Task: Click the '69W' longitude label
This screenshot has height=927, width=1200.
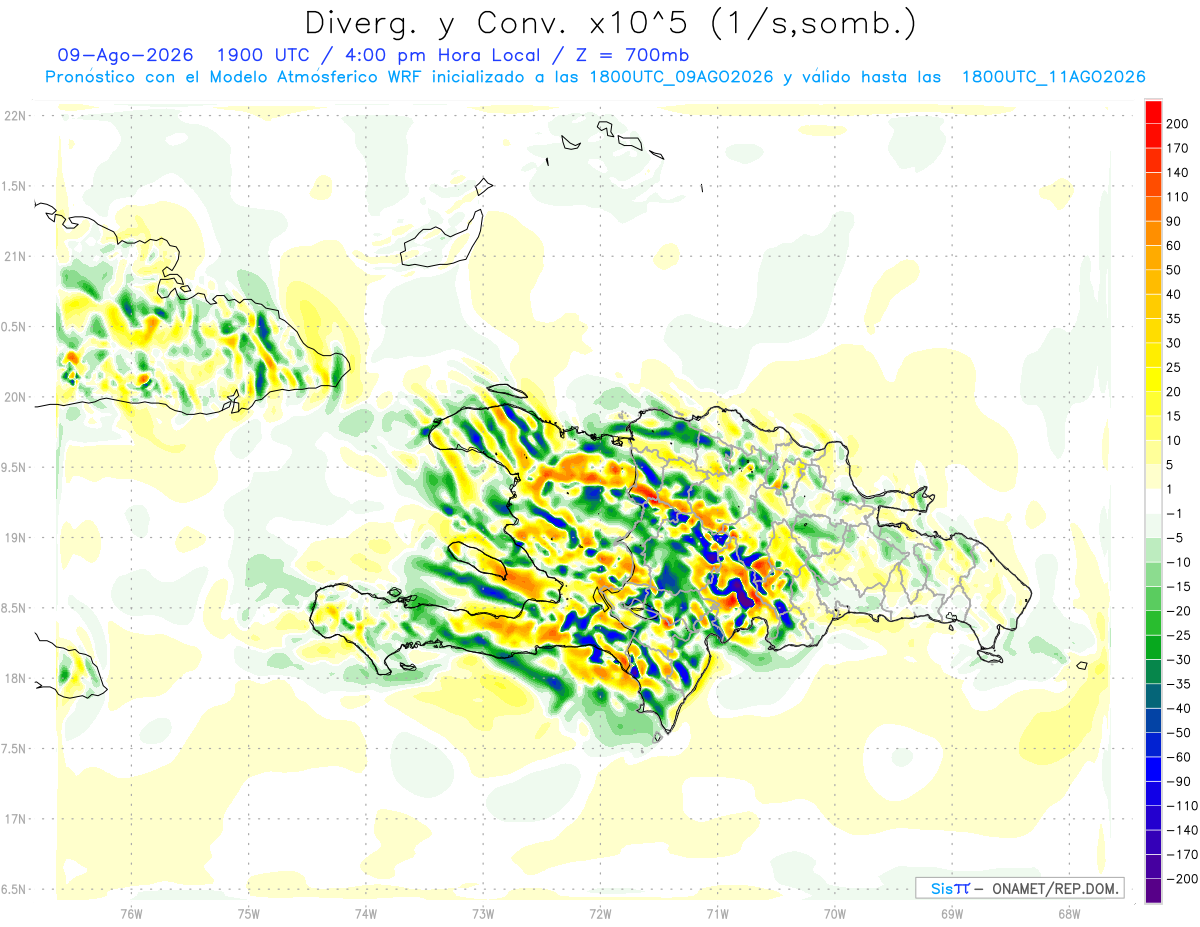Action: (x=951, y=913)
